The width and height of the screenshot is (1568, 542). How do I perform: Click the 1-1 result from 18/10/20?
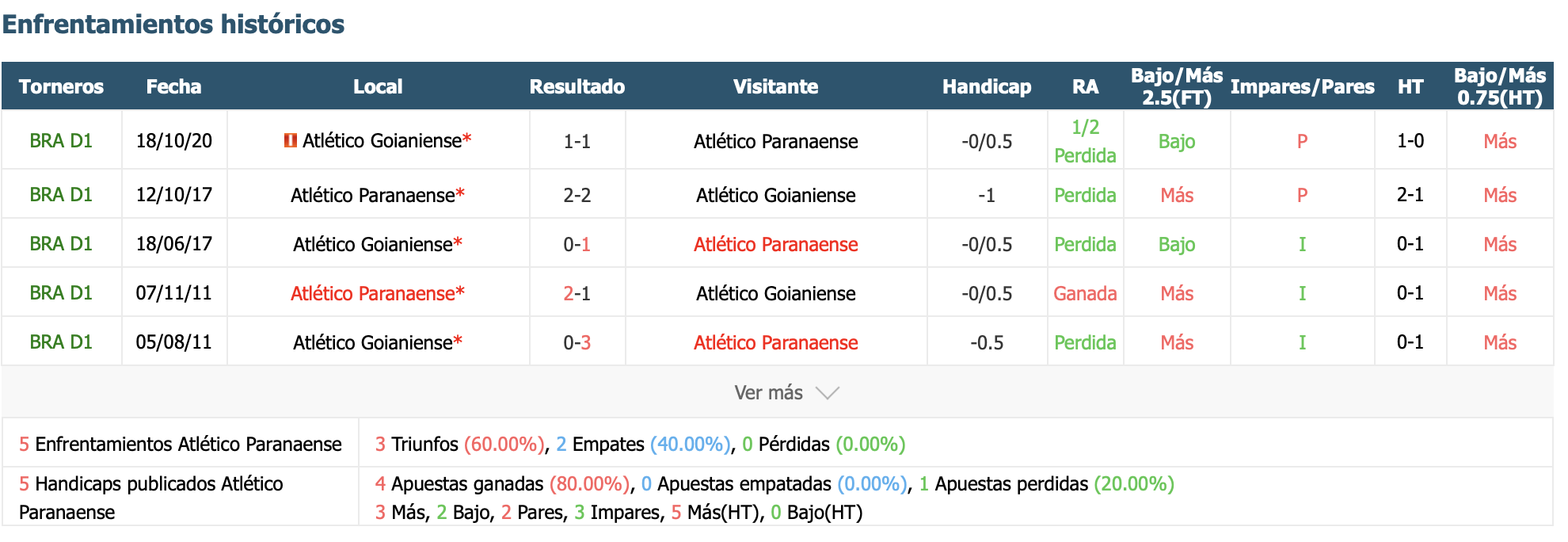(x=577, y=141)
